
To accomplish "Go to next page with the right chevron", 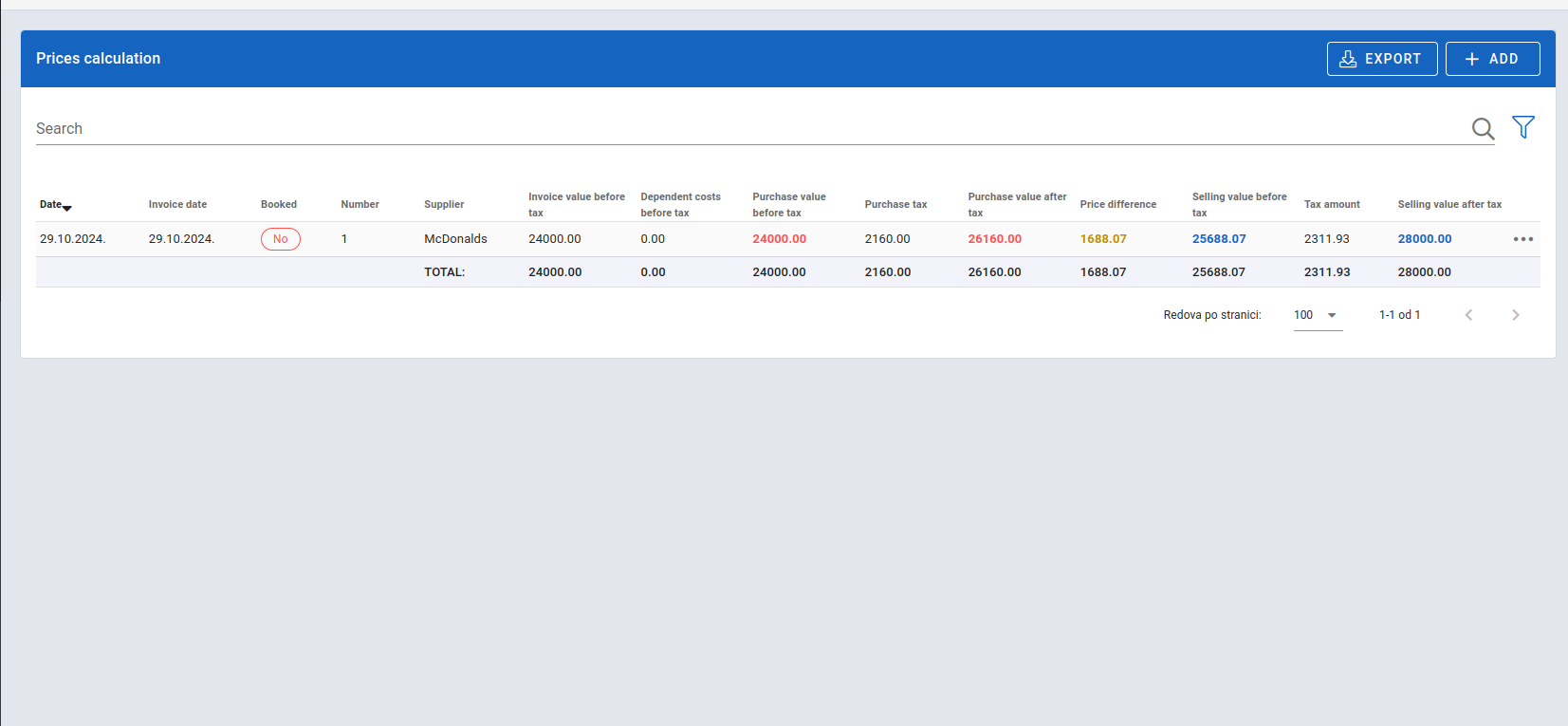I will (x=1516, y=315).
